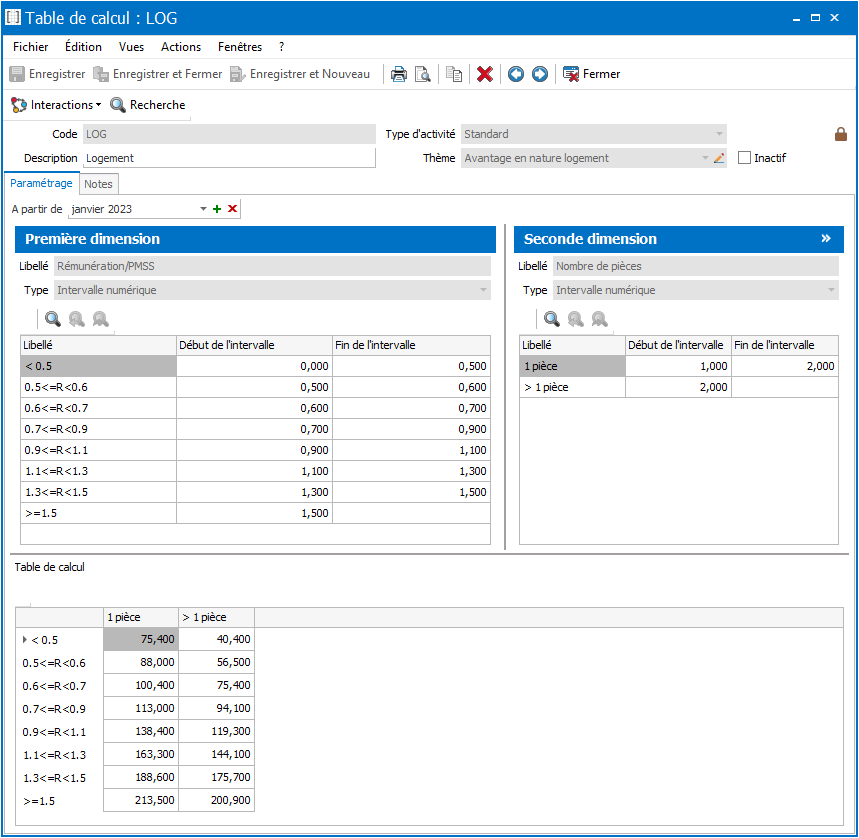Click the small red X remove period icon
The width and height of the screenshot is (859, 838).
[232, 209]
